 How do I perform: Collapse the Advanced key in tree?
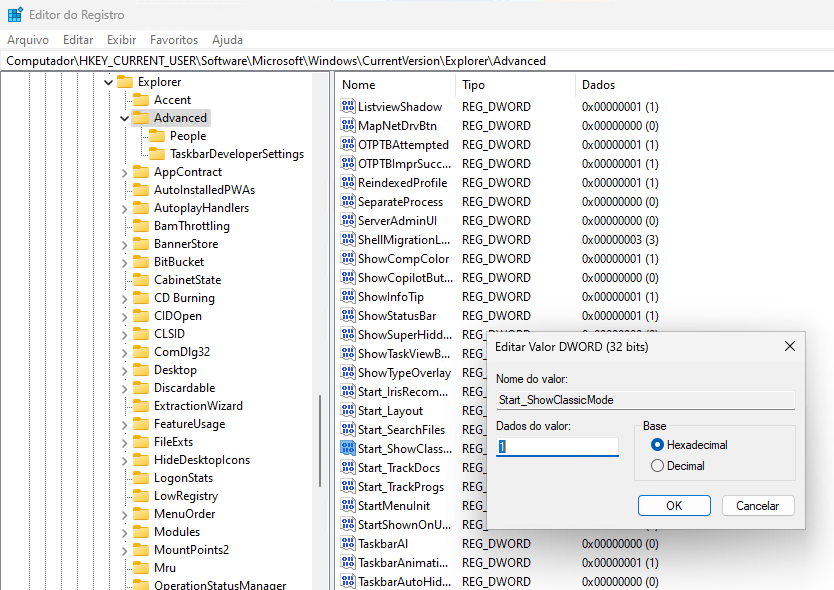[x=124, y=118]
